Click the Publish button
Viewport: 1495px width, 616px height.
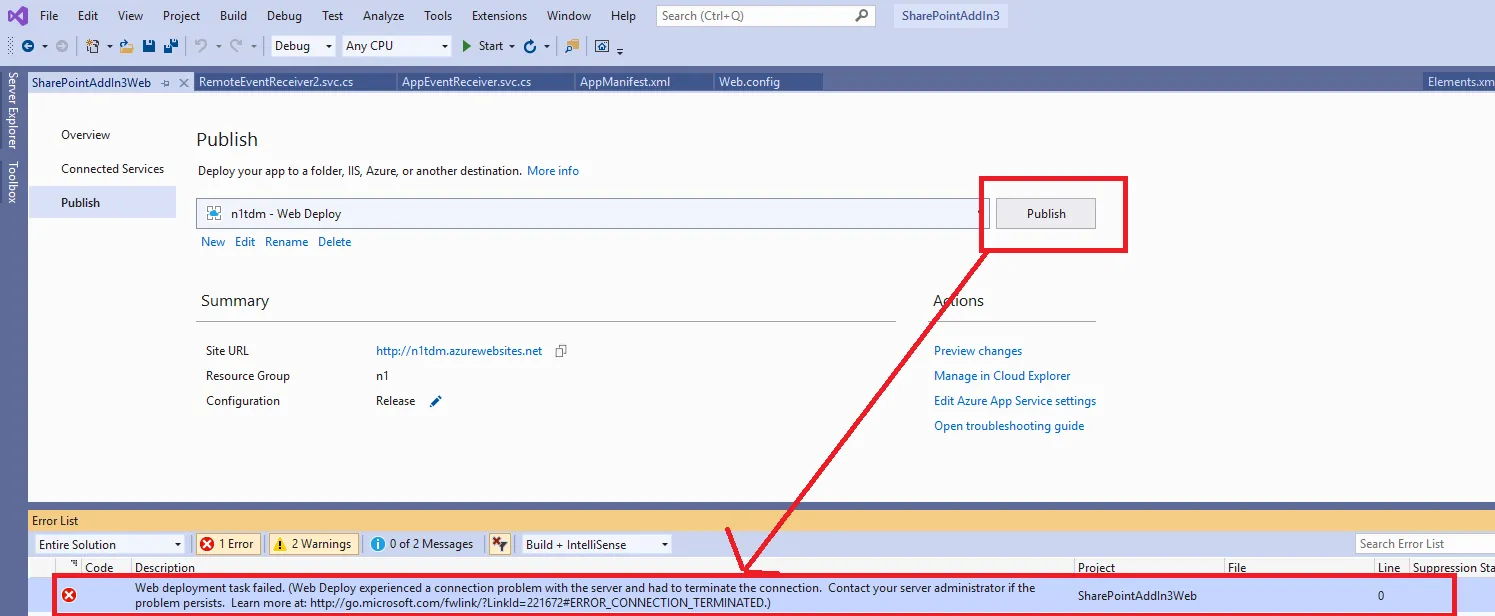[1046, 214]
